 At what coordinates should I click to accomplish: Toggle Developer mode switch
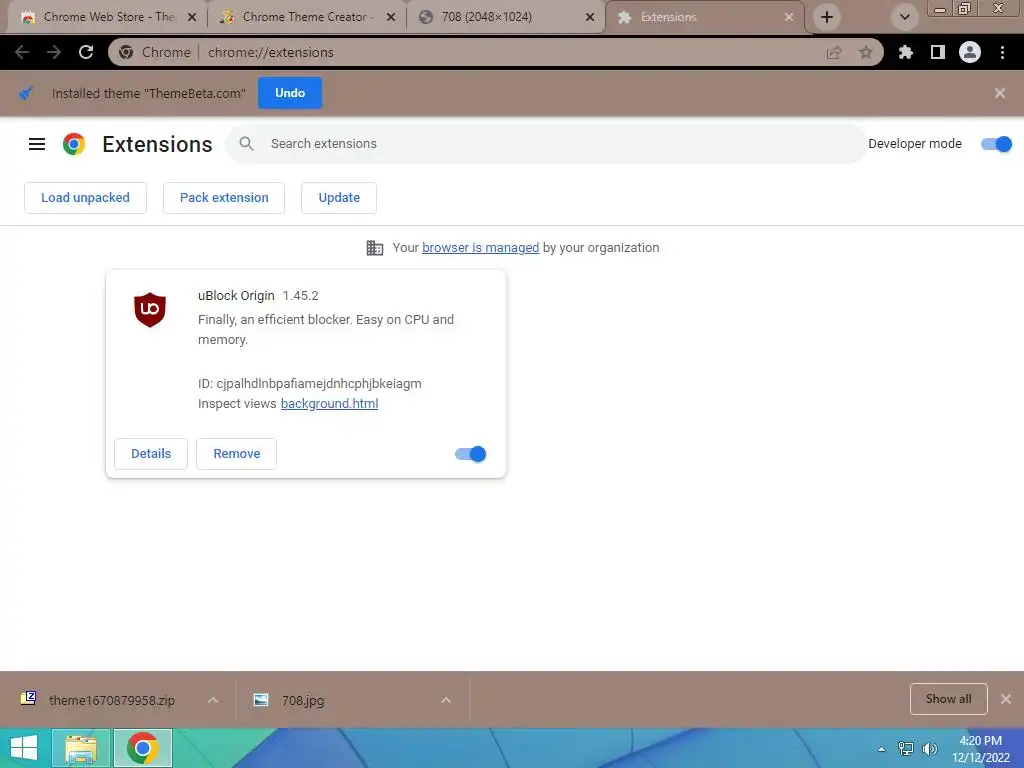point(996,144)
